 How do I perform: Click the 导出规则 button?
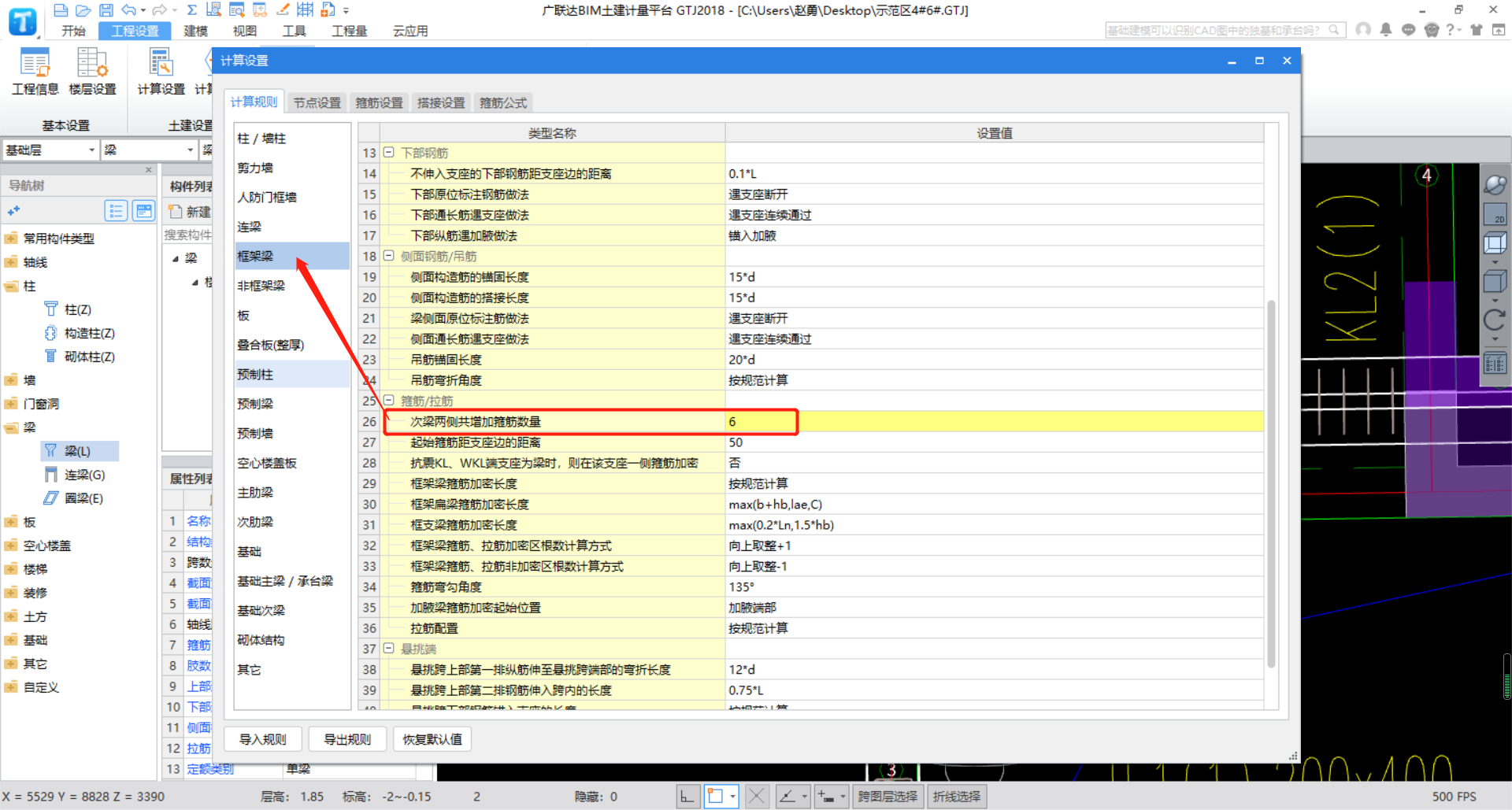click(x=347, y=739)
